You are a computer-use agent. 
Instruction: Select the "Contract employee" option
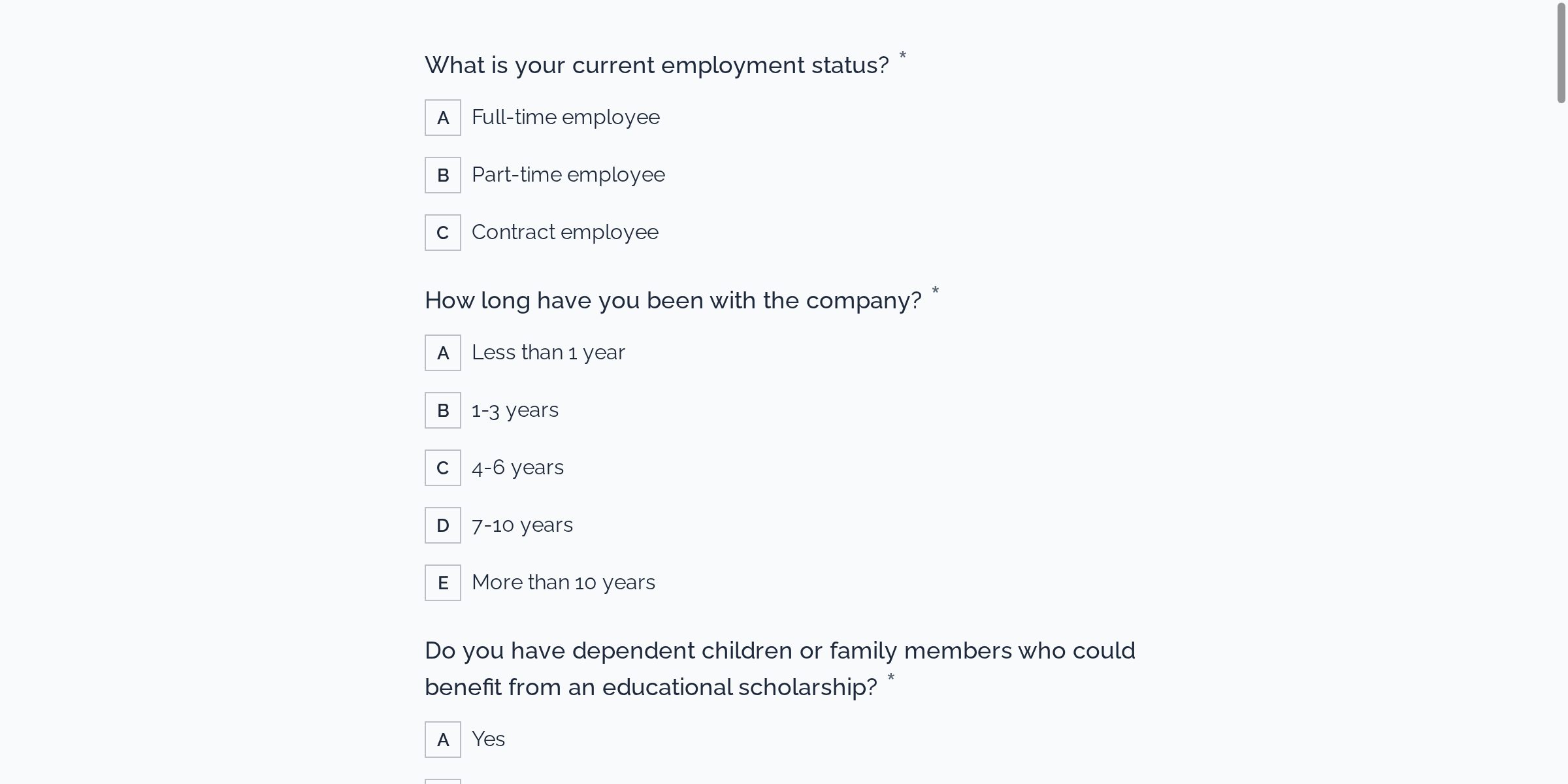[x=564, y=232]
